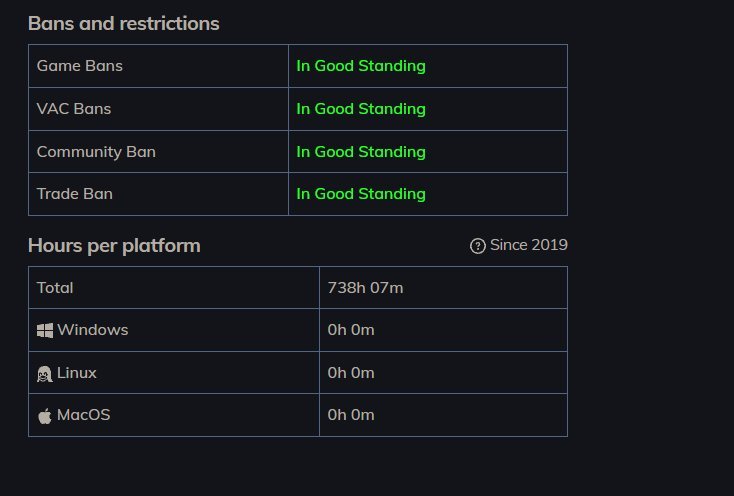Click the VAC Bans label
The image size is (734, 496).
point(74,109)
